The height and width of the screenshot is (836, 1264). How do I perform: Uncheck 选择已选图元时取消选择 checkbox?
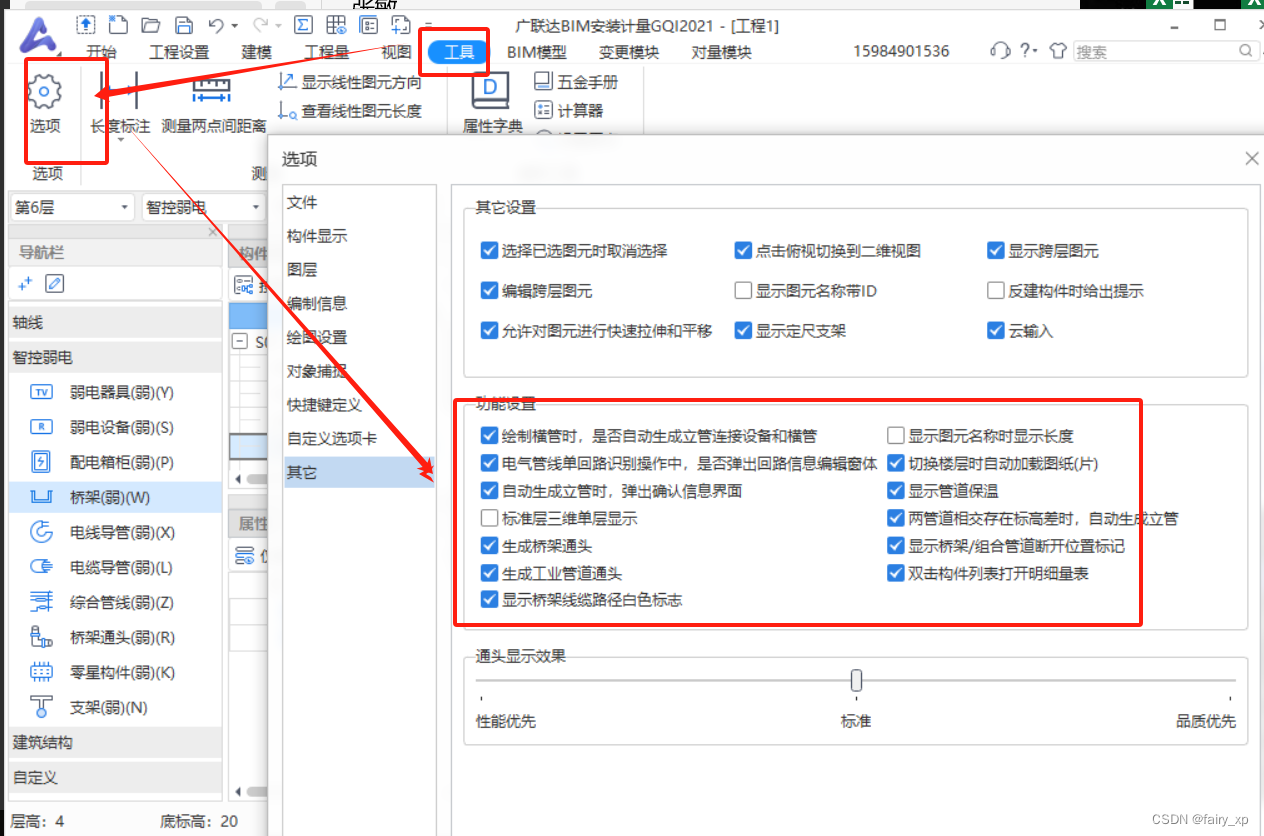[489, 250]
